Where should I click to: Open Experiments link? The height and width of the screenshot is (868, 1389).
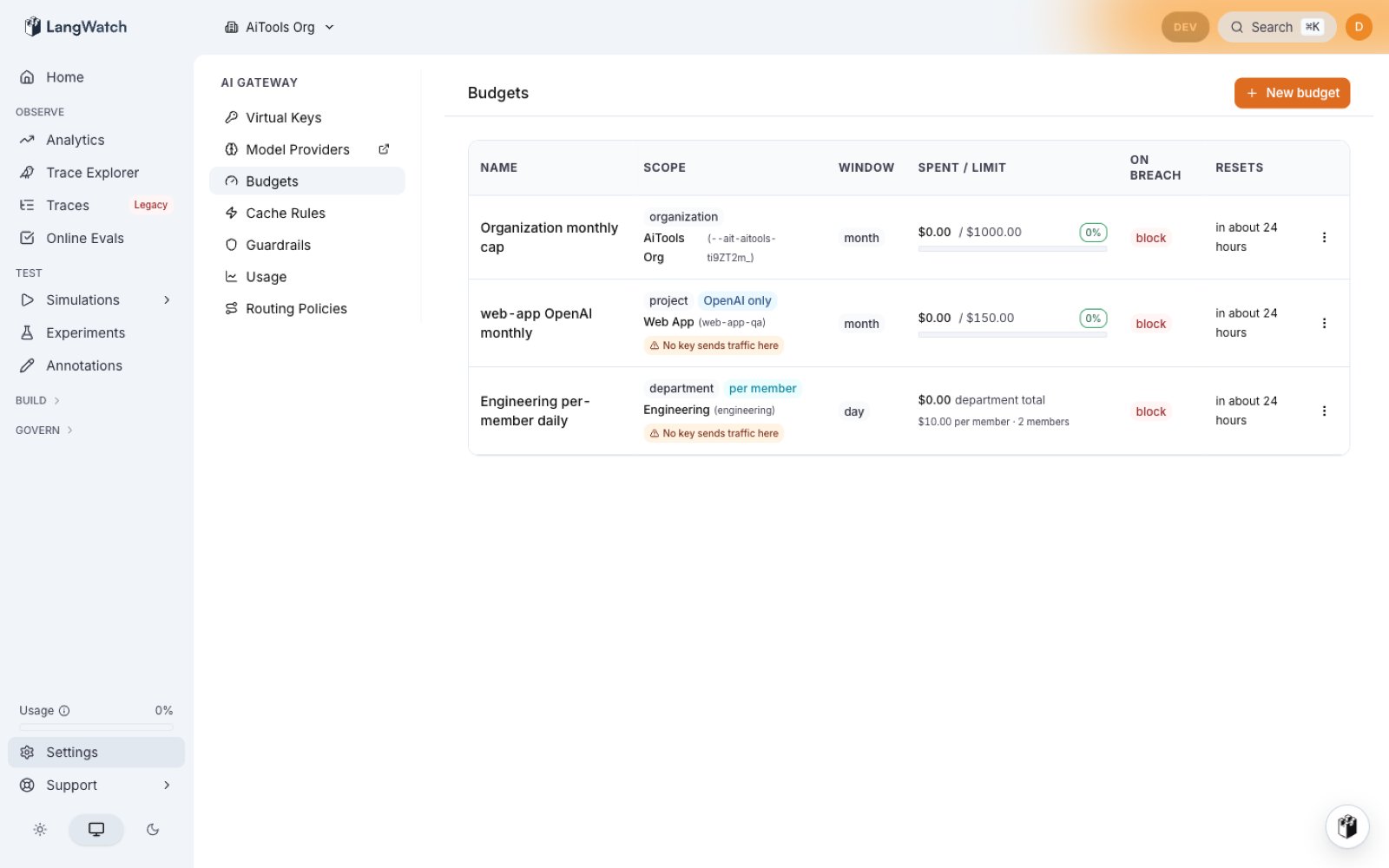96,333
